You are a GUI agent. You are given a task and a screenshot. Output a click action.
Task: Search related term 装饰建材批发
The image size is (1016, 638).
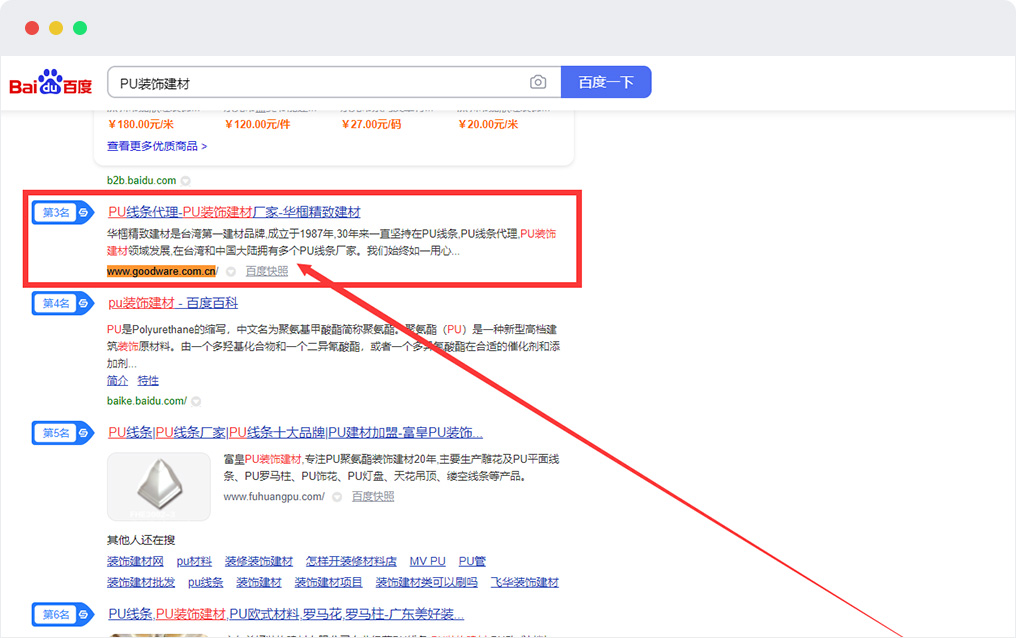[141, 582]
